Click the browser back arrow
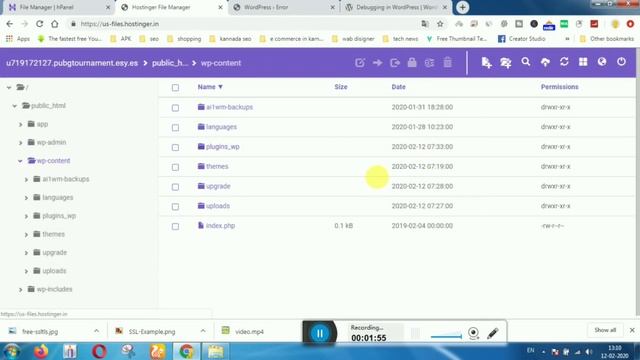 (x=10, y=24)
